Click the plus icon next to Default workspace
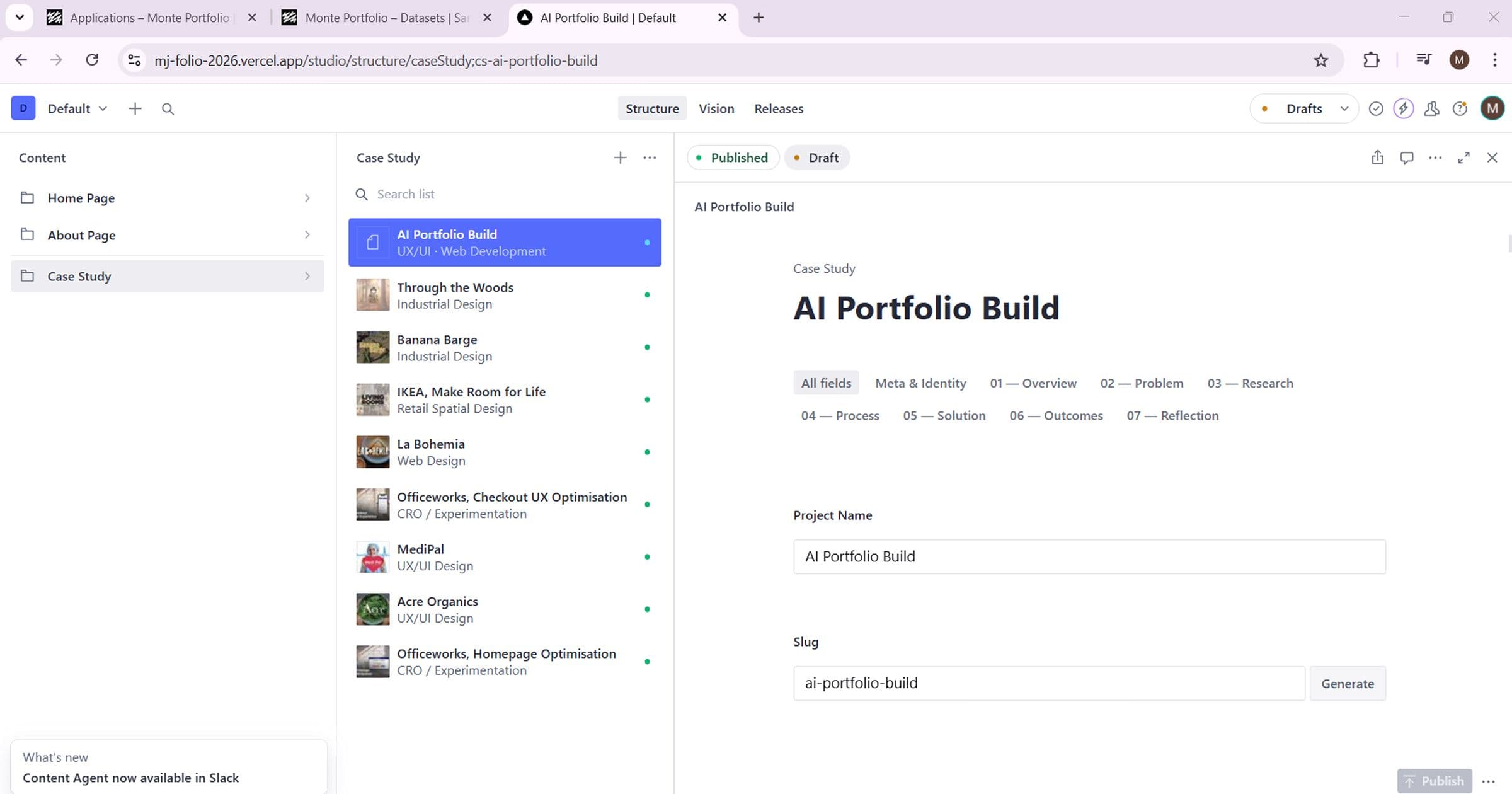The width and height of the screenshot is (1512, 794). click(135, 109)
